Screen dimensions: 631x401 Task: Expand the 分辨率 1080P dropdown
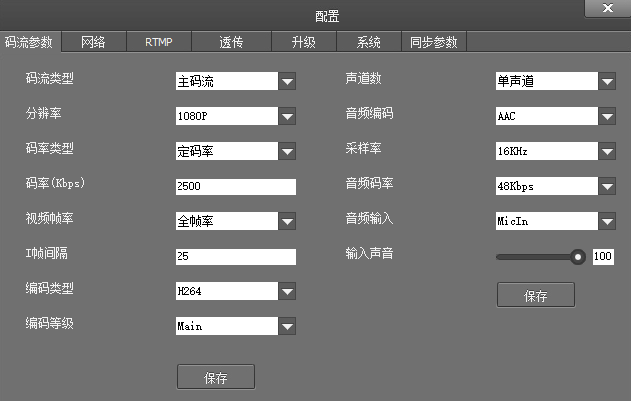287,116
